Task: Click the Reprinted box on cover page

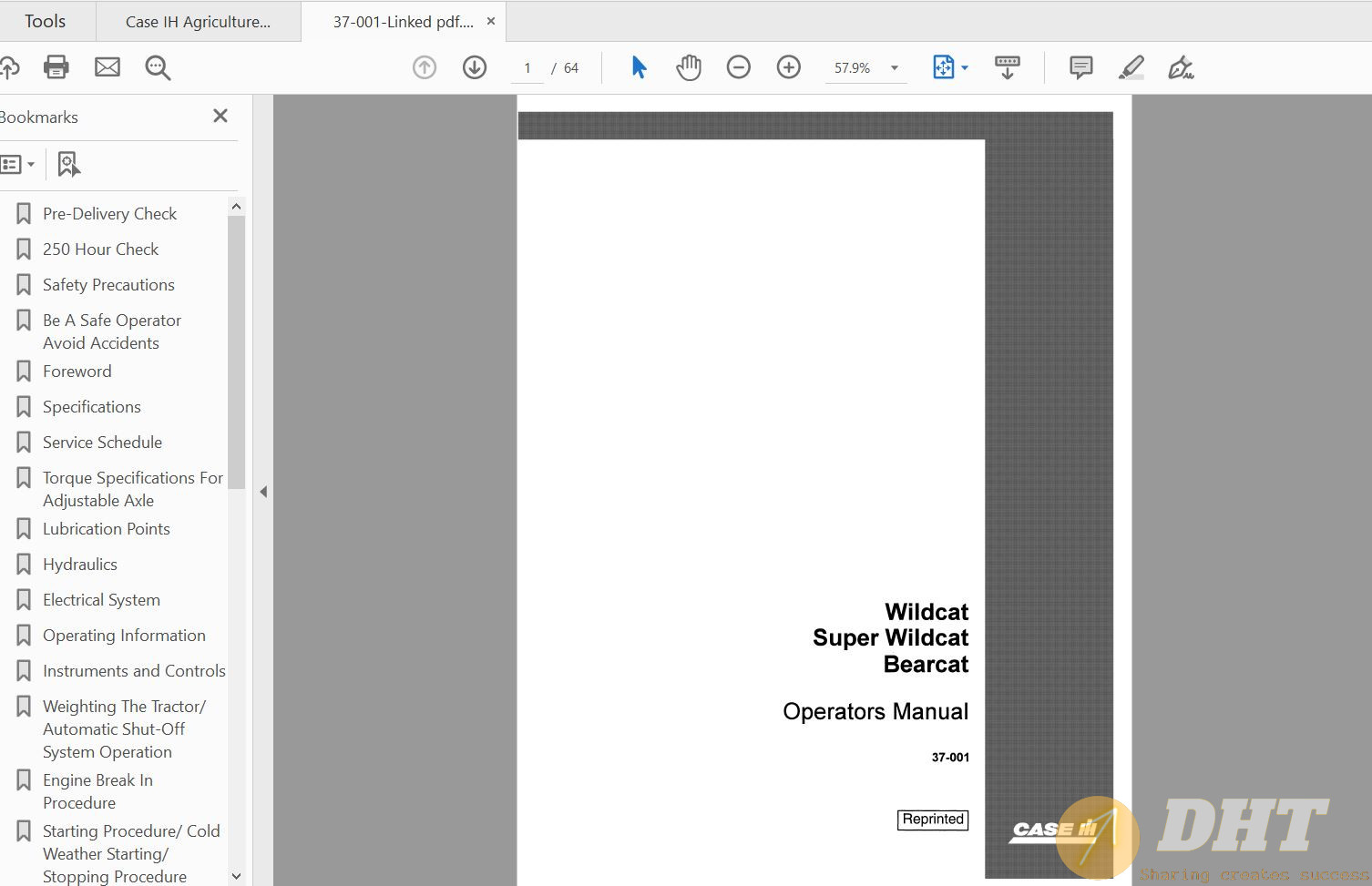Action: click(933, 820)
